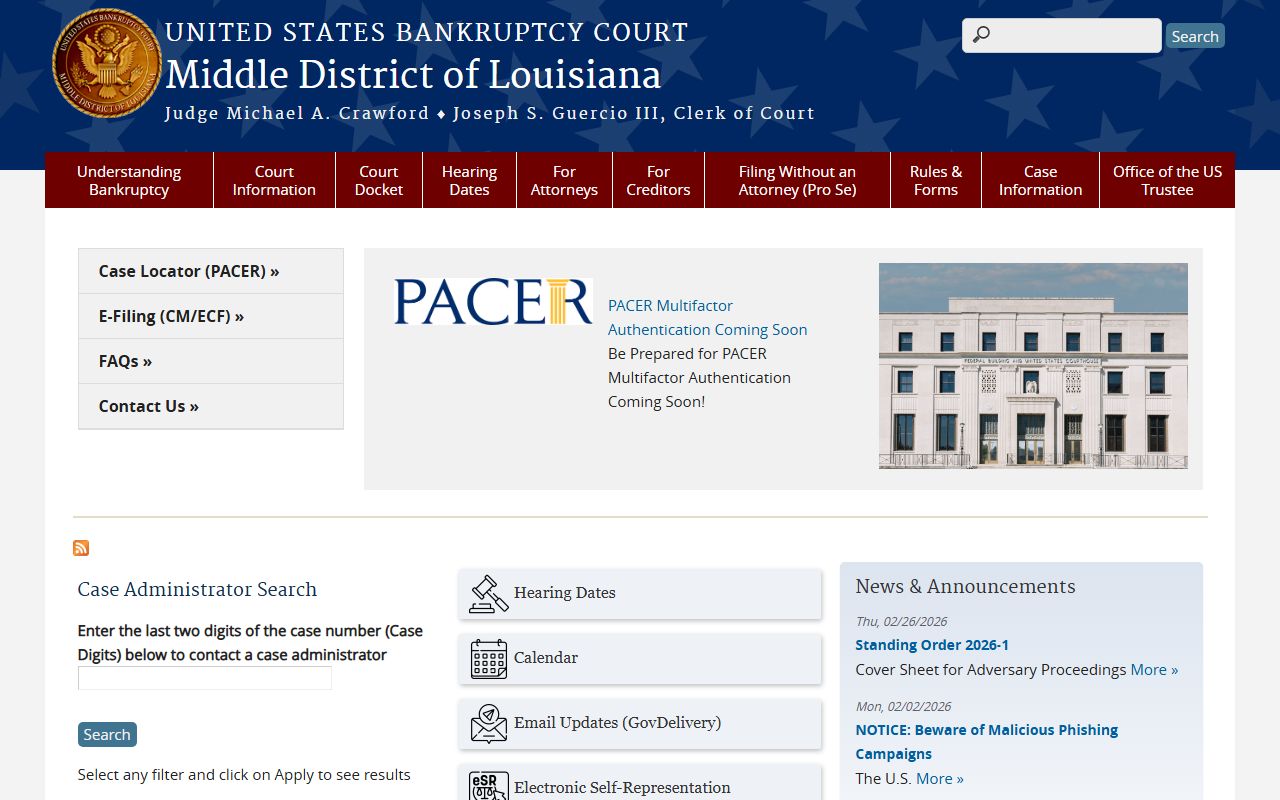Open Standing Order 2026-1 announcement
The image size is (1280, 800).
(932, 645)
